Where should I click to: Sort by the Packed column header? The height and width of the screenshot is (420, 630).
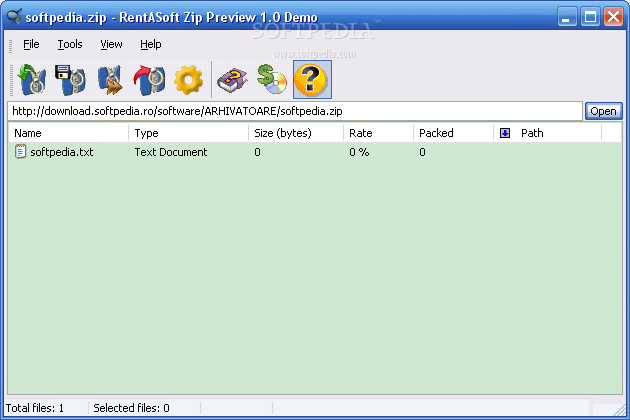click(x=453, y=133)
